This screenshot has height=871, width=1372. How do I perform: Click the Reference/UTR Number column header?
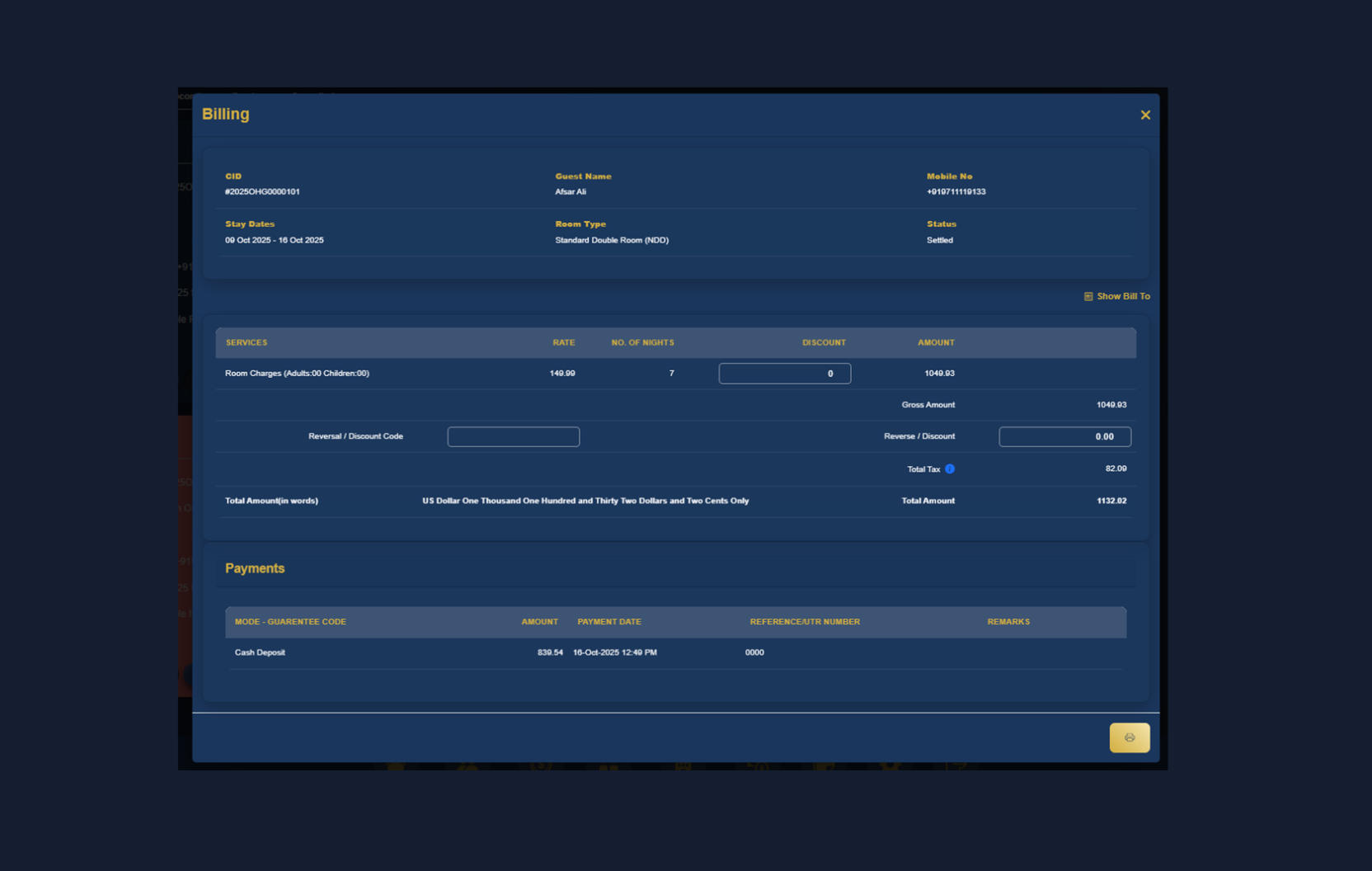click(804, 622)
